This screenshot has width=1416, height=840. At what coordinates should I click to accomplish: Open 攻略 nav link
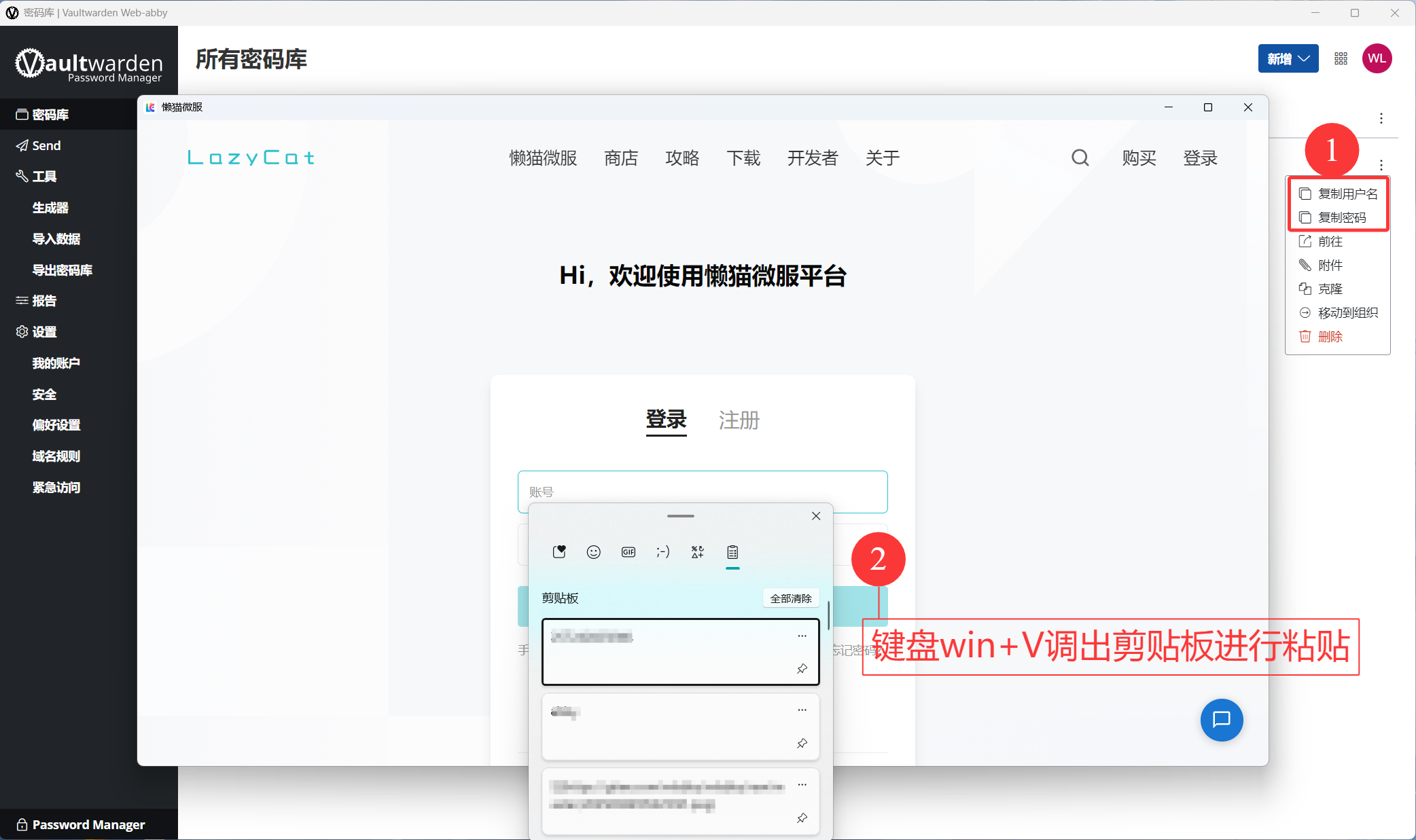[682, 158]
